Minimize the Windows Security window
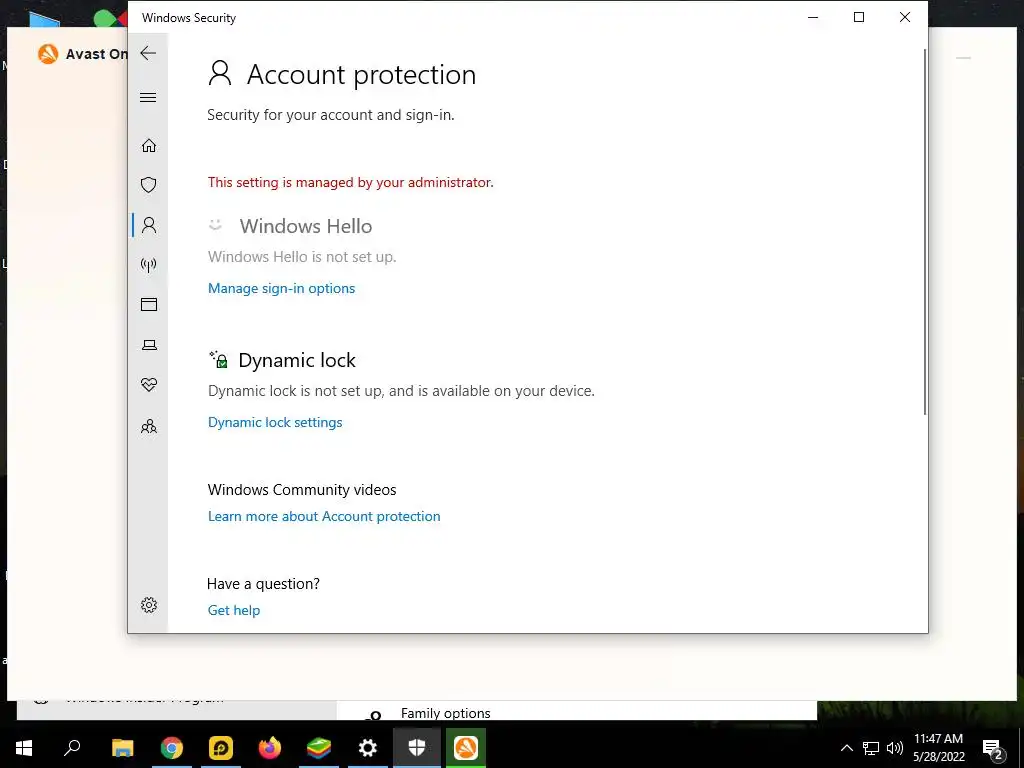The height and width of the screenshot is (768, 1024). [x=813, y=18]
